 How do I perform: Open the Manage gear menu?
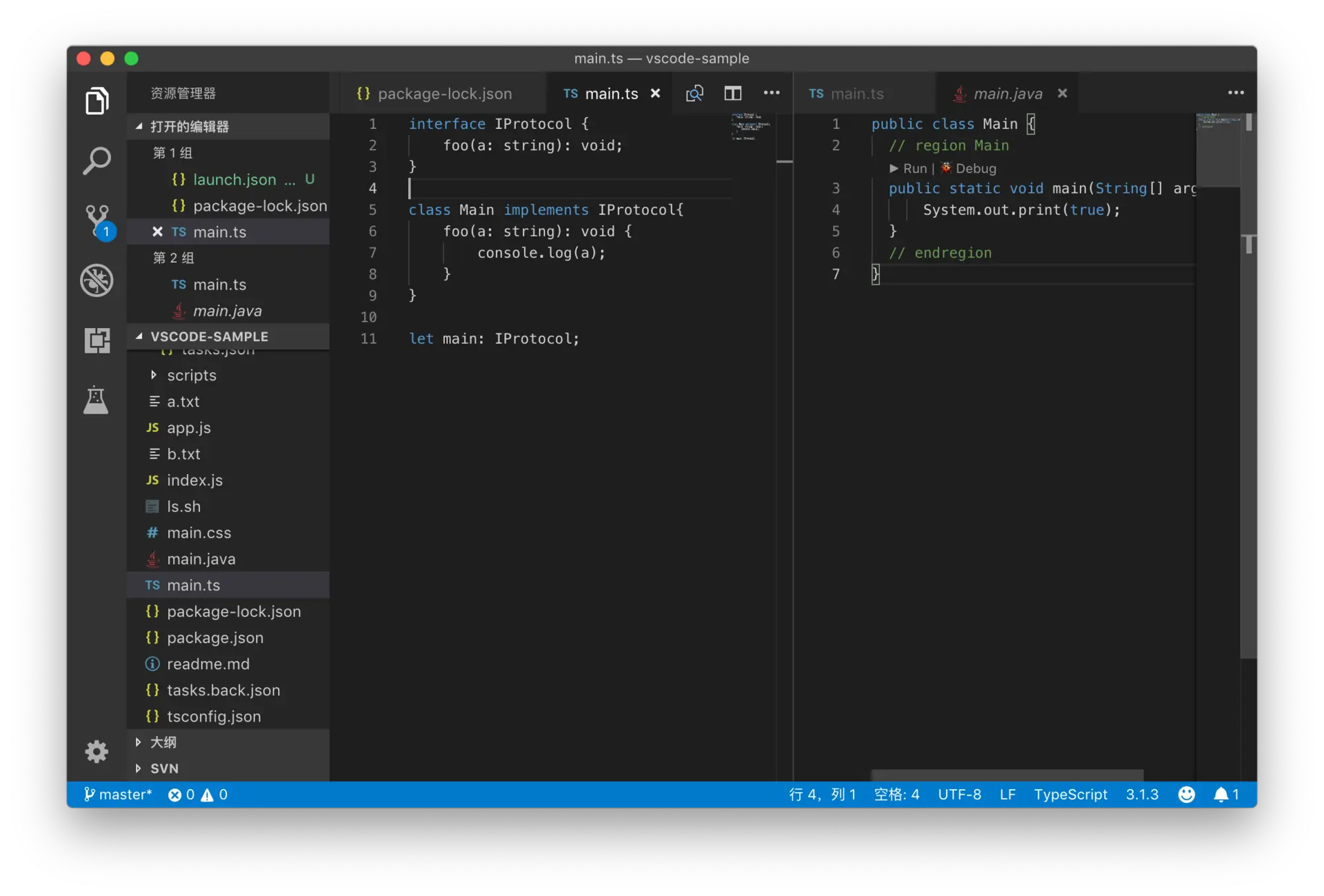point(97,751)
